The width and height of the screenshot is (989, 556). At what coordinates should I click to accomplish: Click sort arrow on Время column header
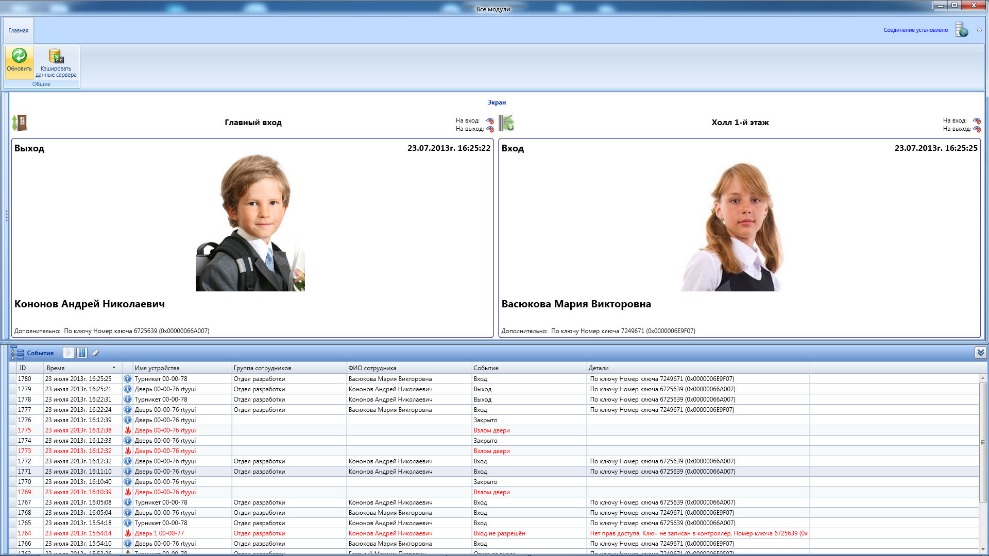113,368
